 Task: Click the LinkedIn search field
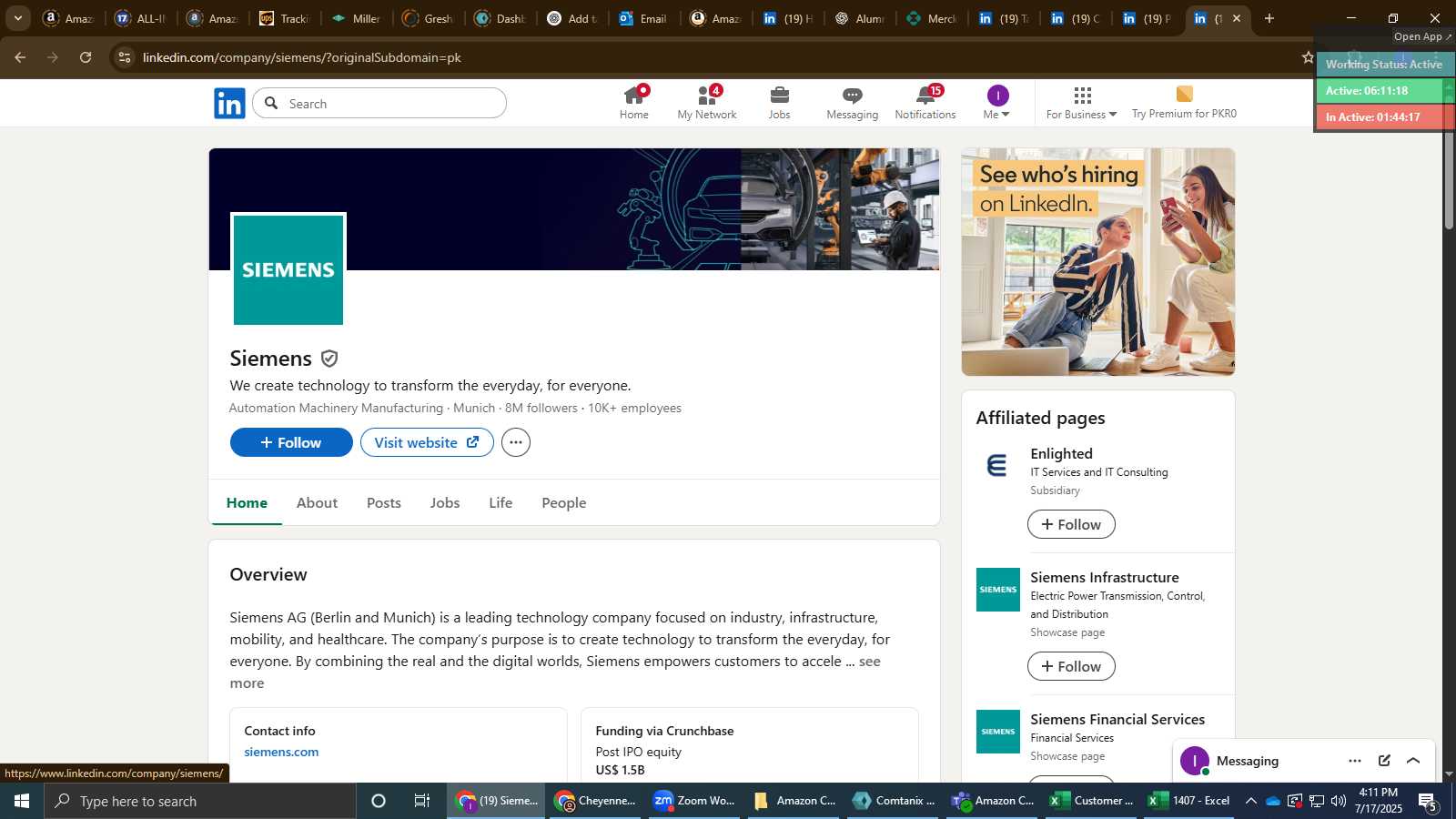[379, 104]
